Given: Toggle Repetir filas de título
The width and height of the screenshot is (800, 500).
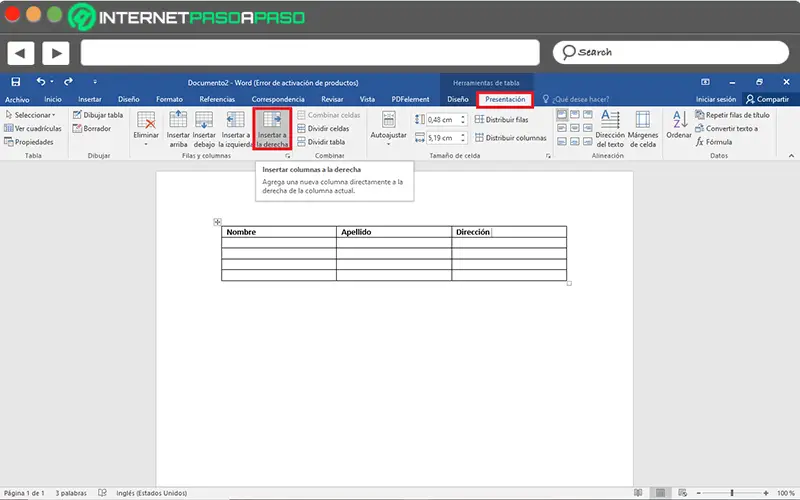Looking at the screenshot, I should pos(733,115).
